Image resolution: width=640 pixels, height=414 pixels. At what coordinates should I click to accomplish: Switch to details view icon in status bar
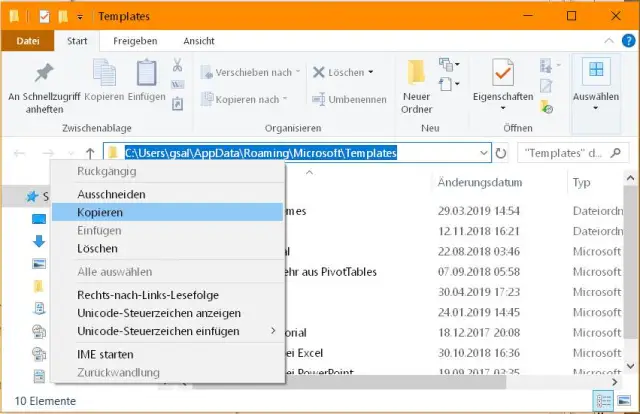coord(603,401)
